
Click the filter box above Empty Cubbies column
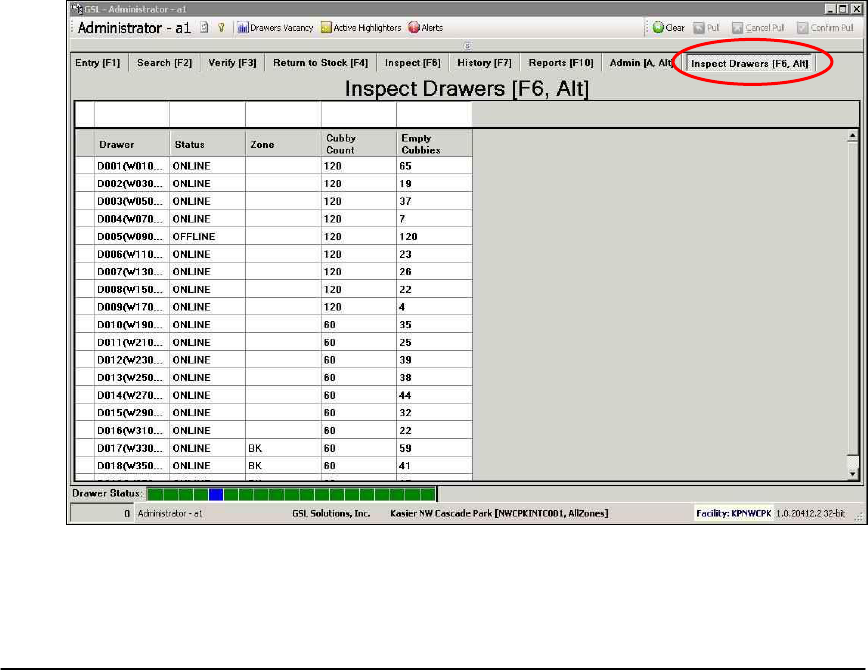pyautogui.click(x=435, y=115)
